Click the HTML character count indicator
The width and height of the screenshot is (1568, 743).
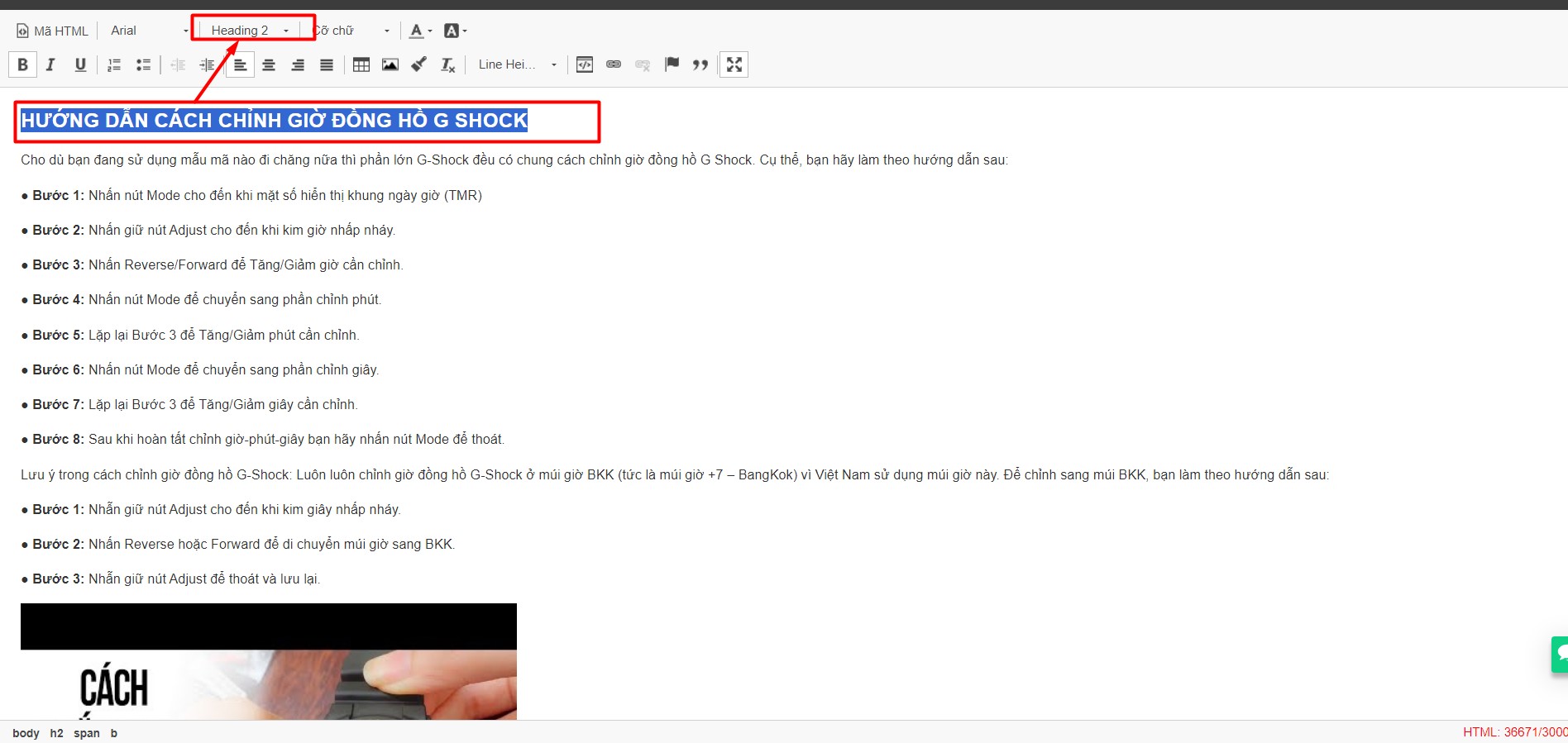click(1515, 732)
